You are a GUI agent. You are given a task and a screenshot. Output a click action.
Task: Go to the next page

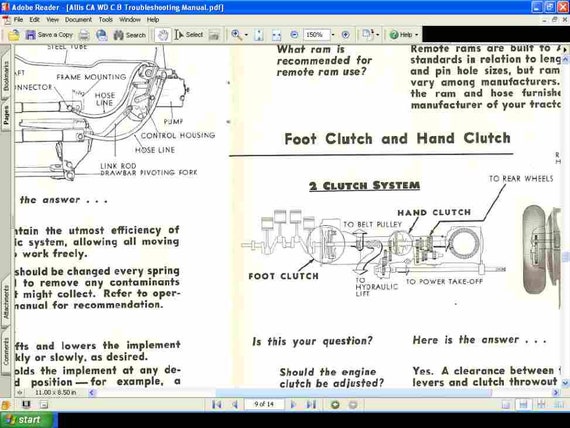pos(293,404)
